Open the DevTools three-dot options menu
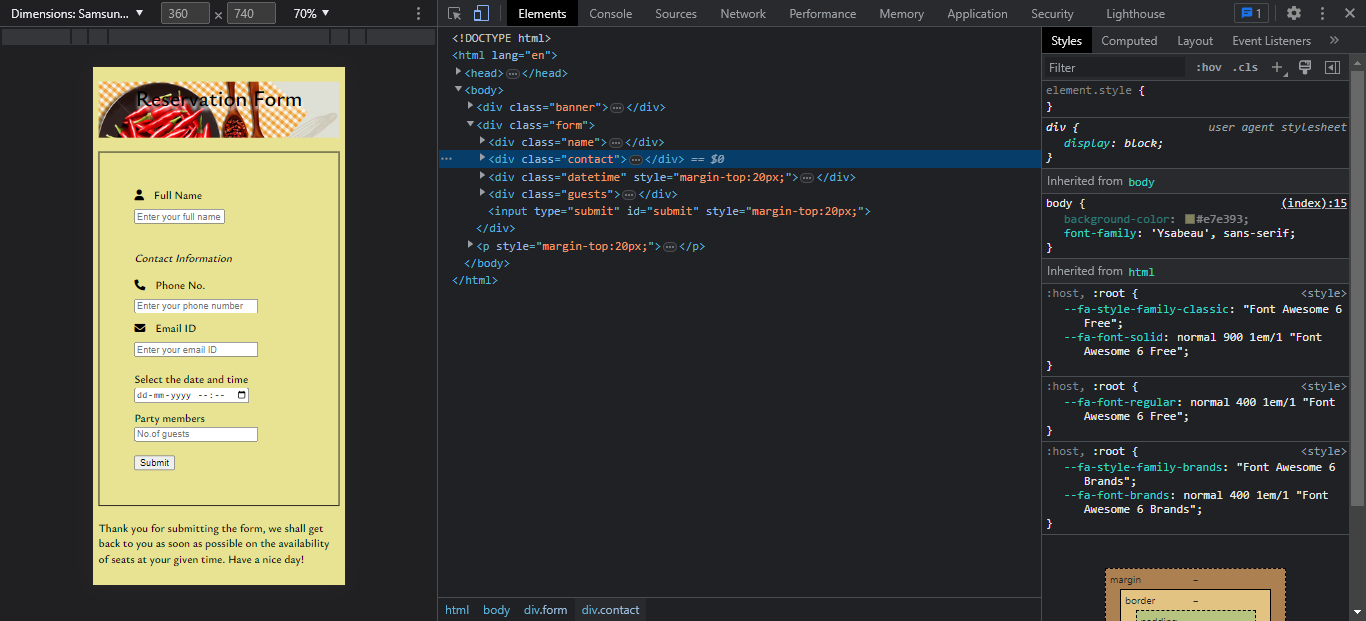The width and height of the screenshot is (1366, 621). [1322, 13]
